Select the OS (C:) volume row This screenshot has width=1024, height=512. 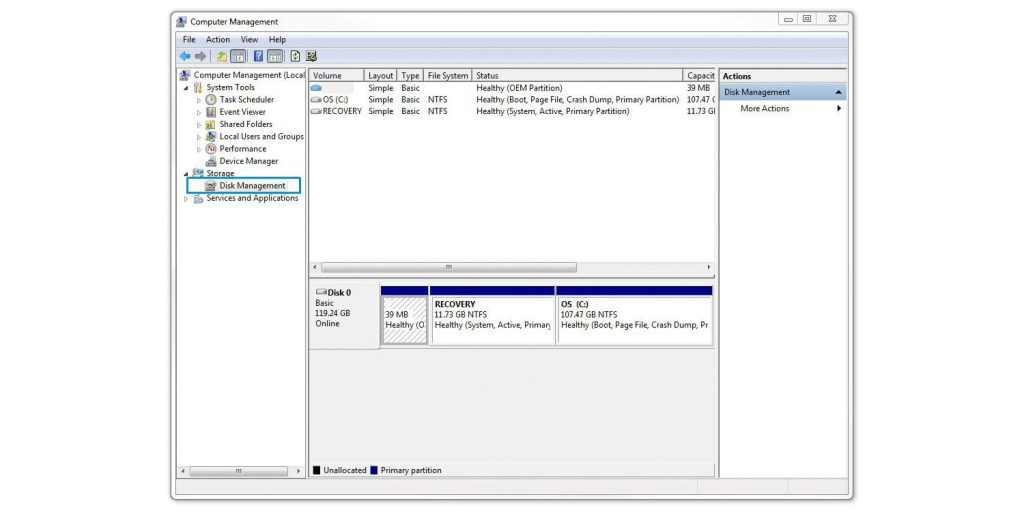click(512, 100)
